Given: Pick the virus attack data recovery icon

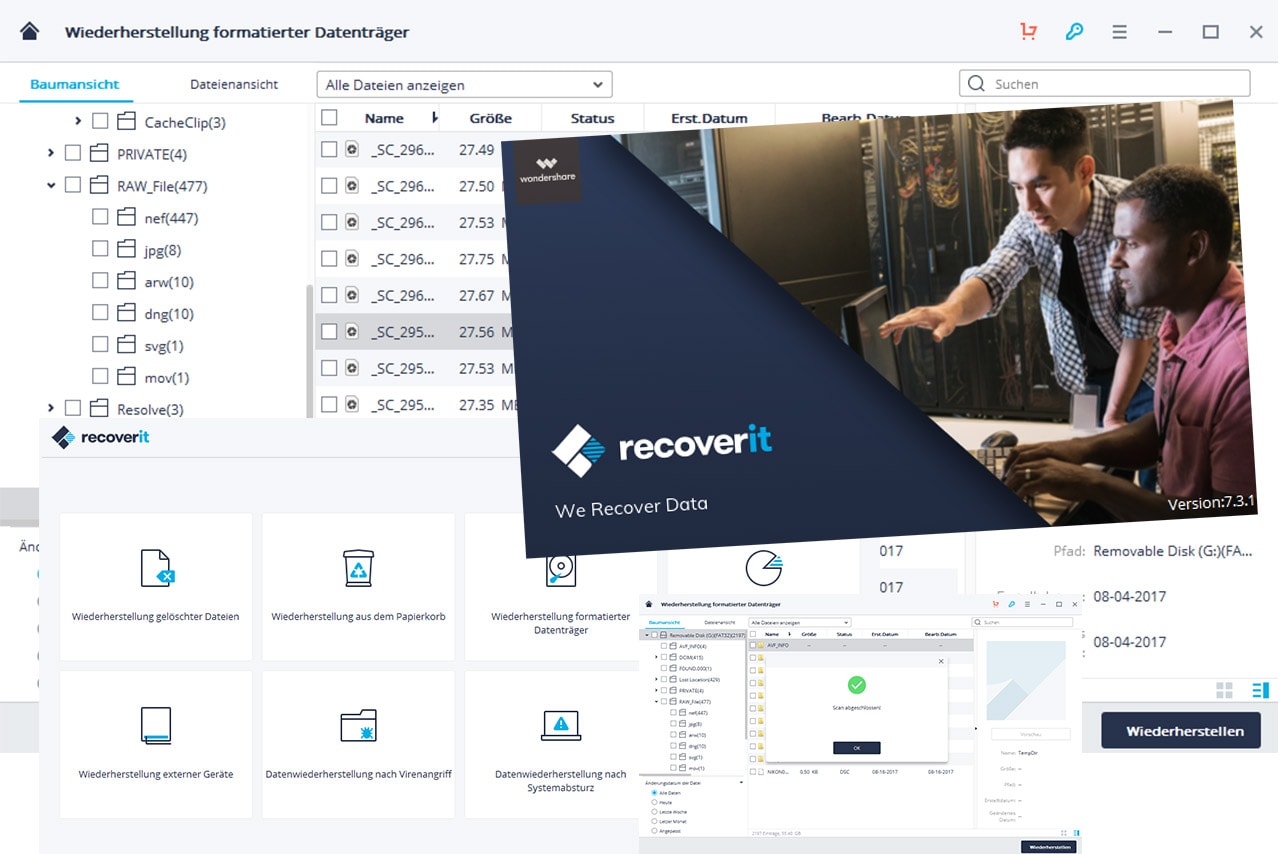Looking at the screenshot, I should pyautogui.click(x=358, y=725).
